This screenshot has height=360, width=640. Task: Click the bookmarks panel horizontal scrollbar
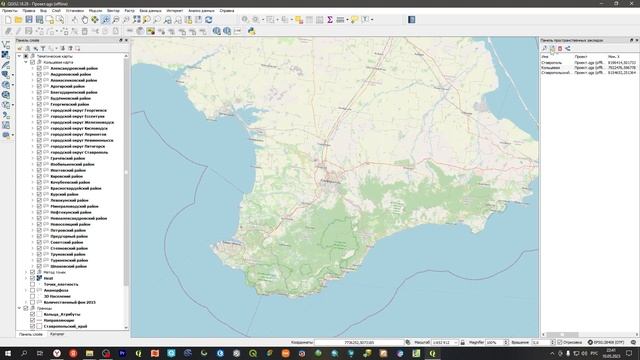tap(562, 334)
